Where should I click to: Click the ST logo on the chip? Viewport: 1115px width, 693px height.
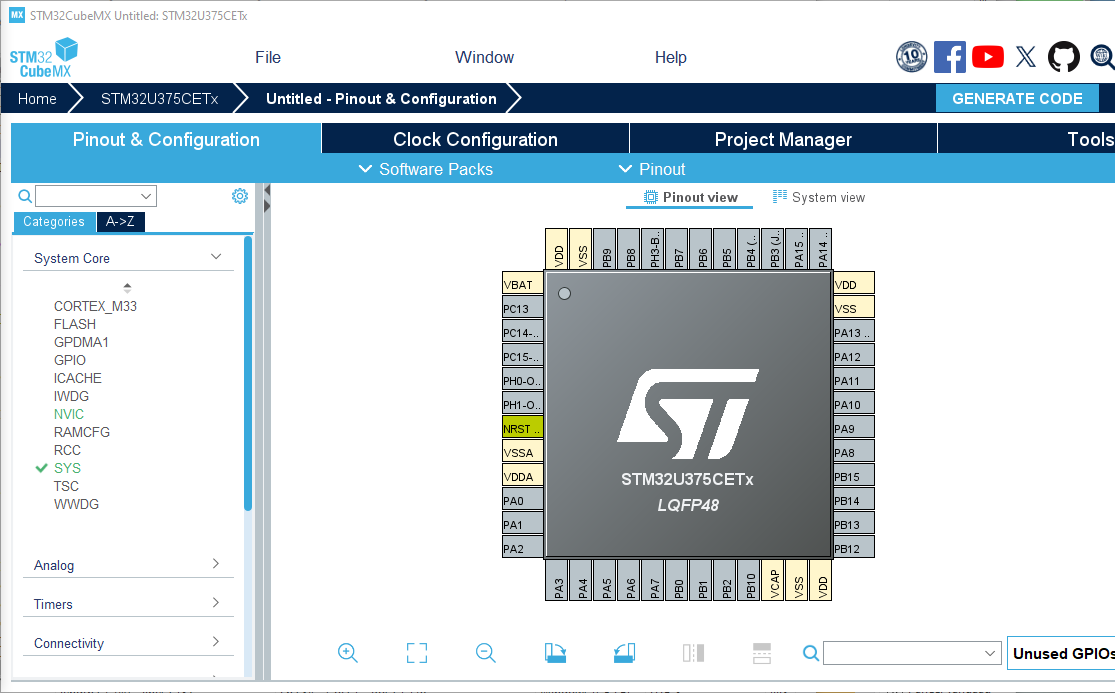[688, 414]
